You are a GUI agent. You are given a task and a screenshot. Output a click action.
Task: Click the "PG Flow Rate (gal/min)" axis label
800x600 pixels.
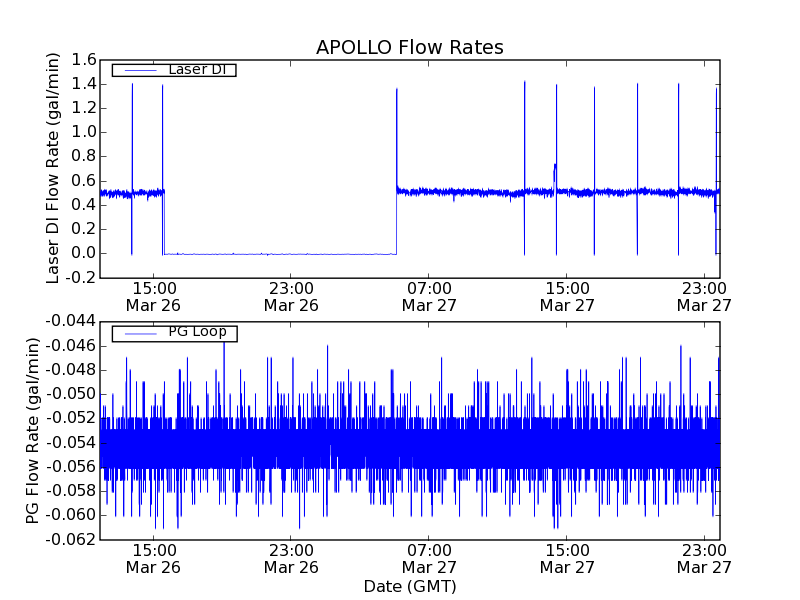(x=32, y=431)
